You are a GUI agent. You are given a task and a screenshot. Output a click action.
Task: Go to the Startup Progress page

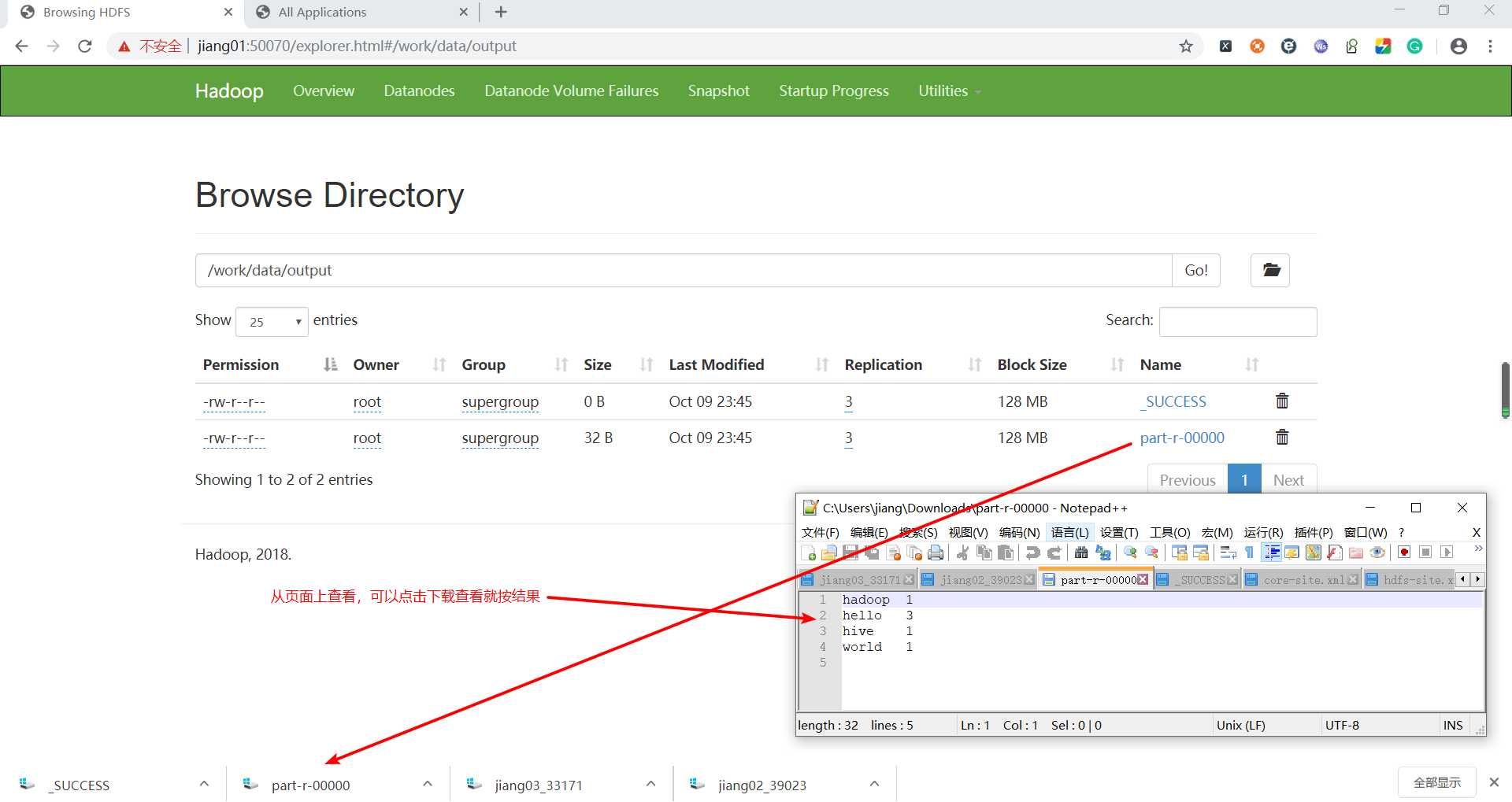pyautogui.click(x=834, y=91)
